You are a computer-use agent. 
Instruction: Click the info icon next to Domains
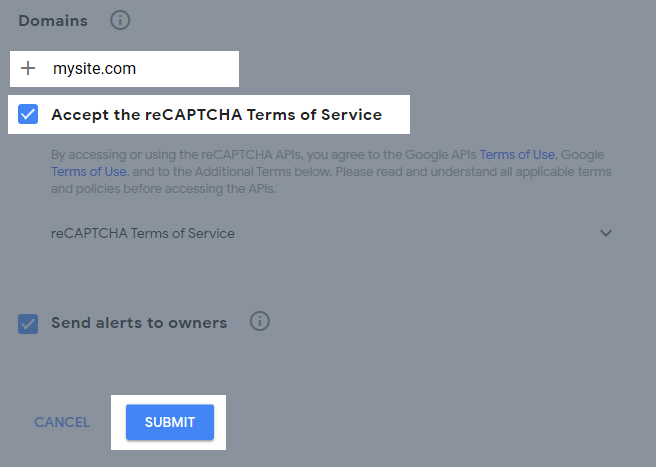120,20
